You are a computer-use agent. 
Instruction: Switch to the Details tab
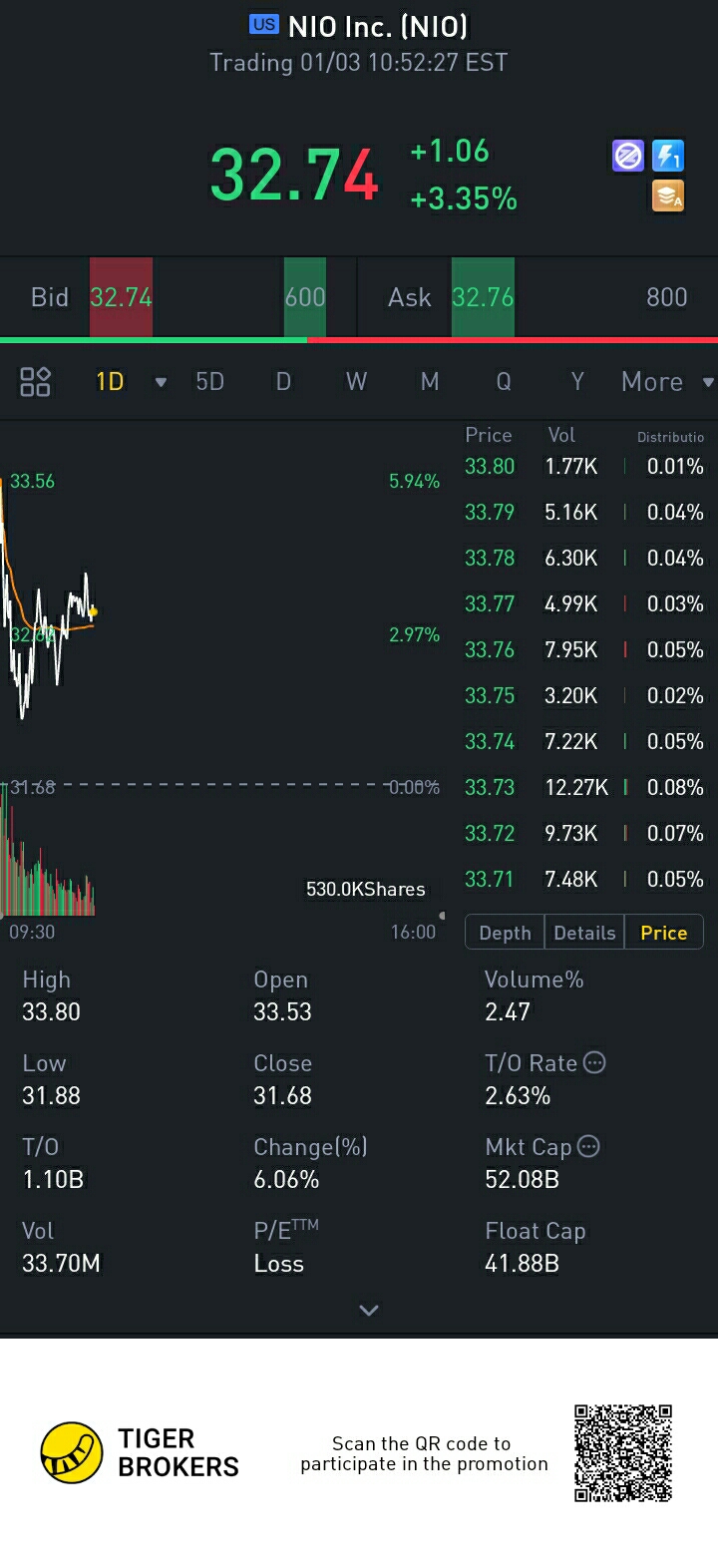(x=584, y=933)
